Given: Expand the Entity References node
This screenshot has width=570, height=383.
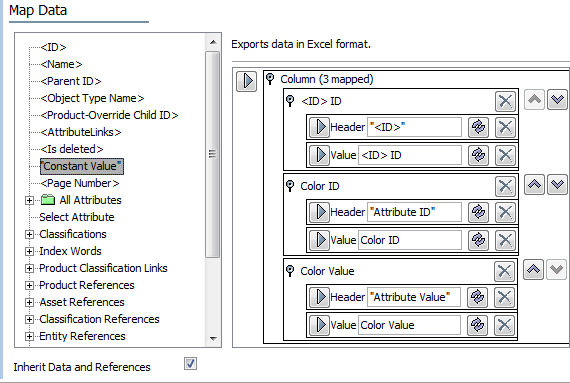Looking at the screenshot, I should pyautogui.click(x=29, y=336).
